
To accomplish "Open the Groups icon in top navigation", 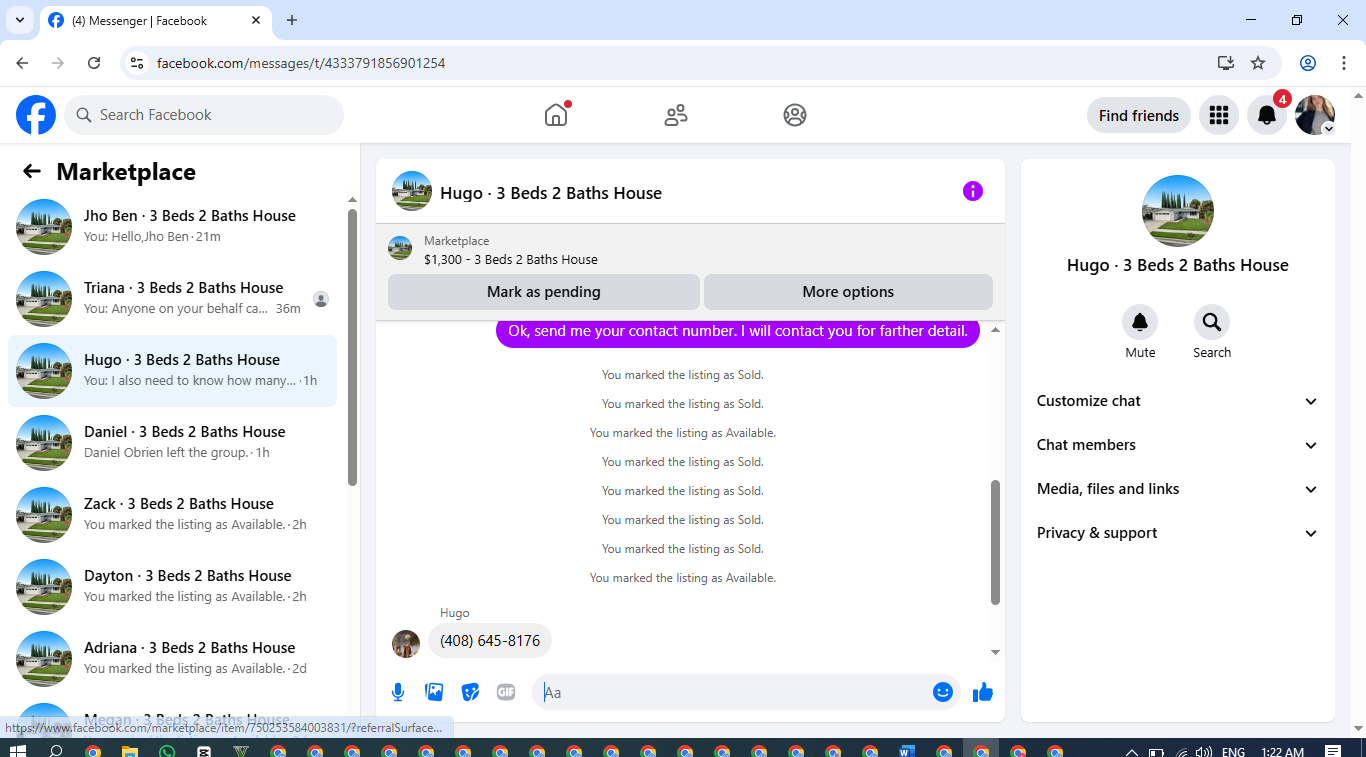I will pos(795,115).
